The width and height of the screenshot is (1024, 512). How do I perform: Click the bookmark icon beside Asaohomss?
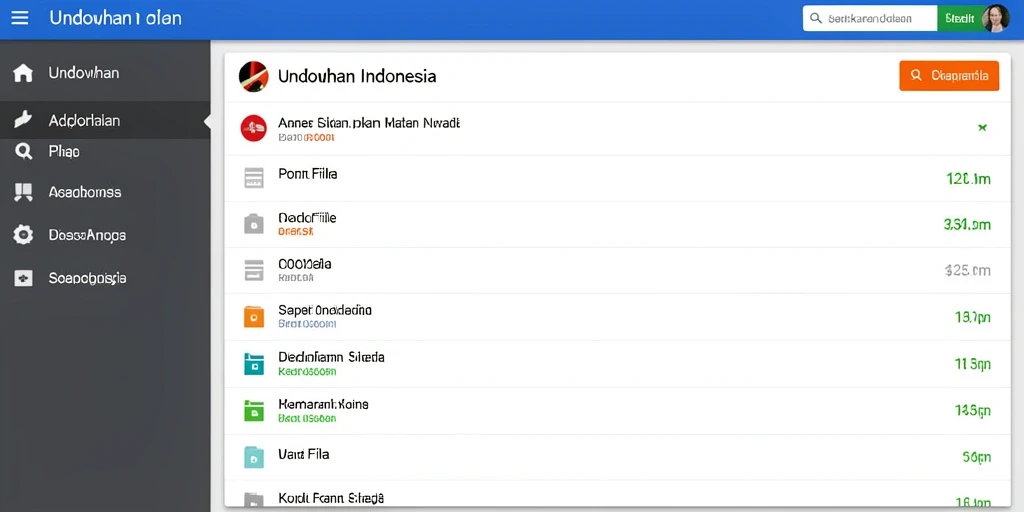click(x=23, y=192)
